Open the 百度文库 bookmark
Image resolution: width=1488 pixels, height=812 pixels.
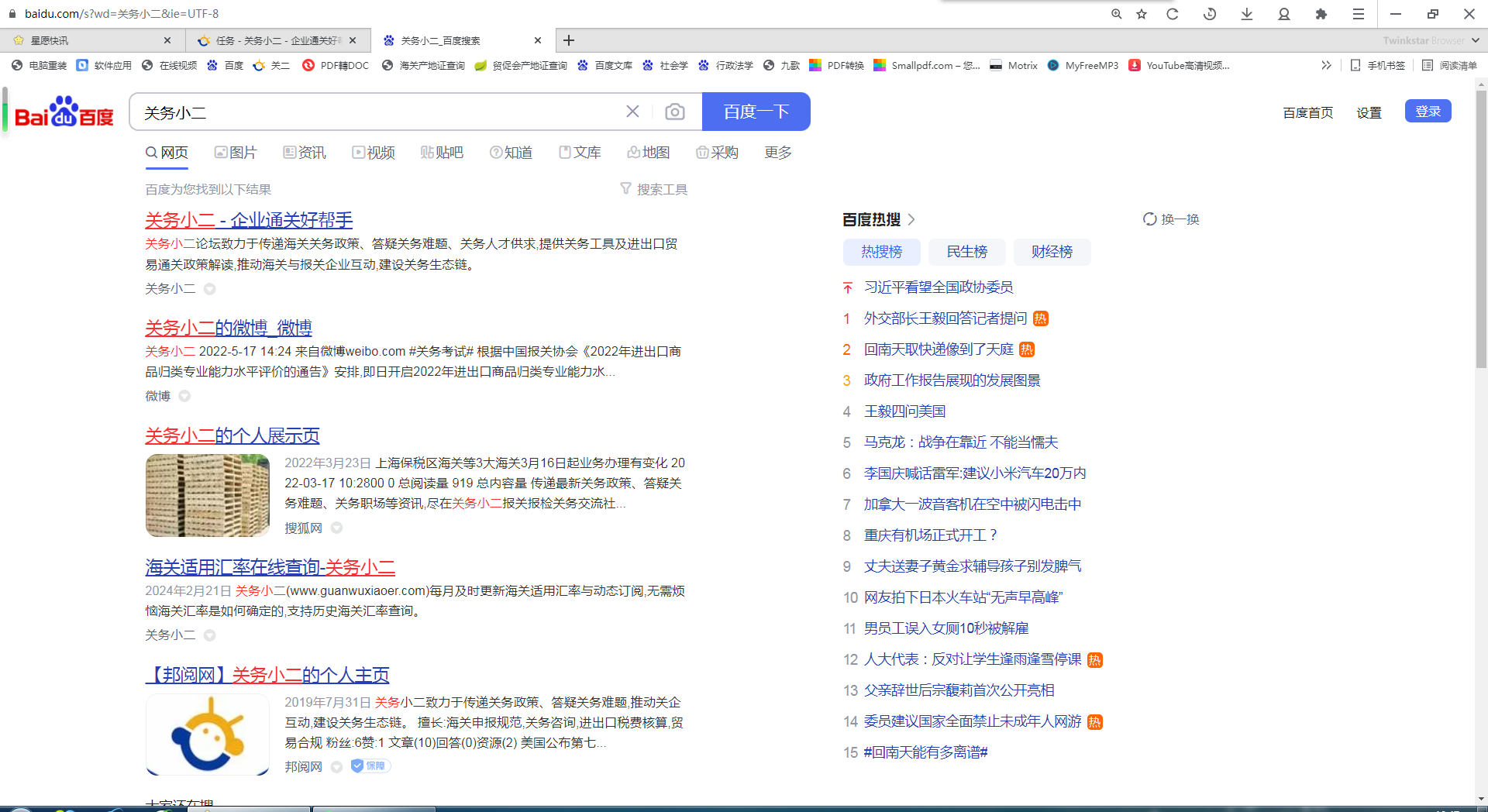pyautogui.click(x=605, y=65)
